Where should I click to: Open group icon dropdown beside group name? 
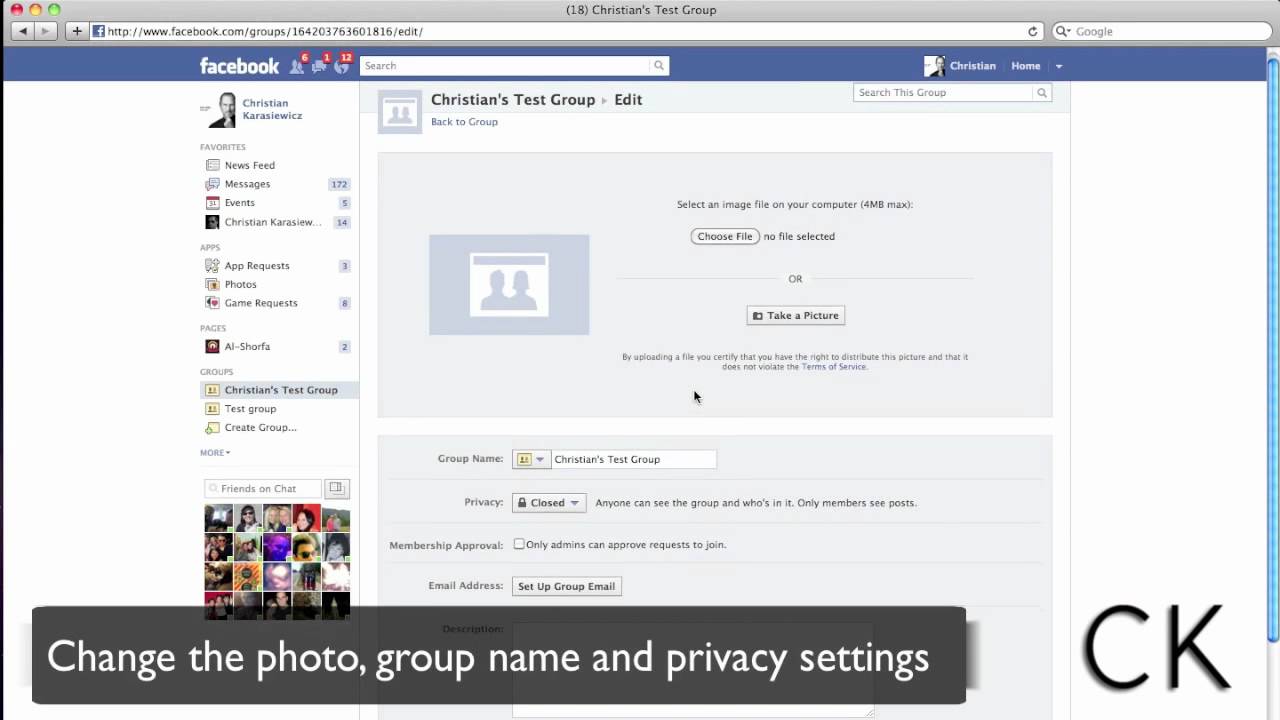point(531,459)
